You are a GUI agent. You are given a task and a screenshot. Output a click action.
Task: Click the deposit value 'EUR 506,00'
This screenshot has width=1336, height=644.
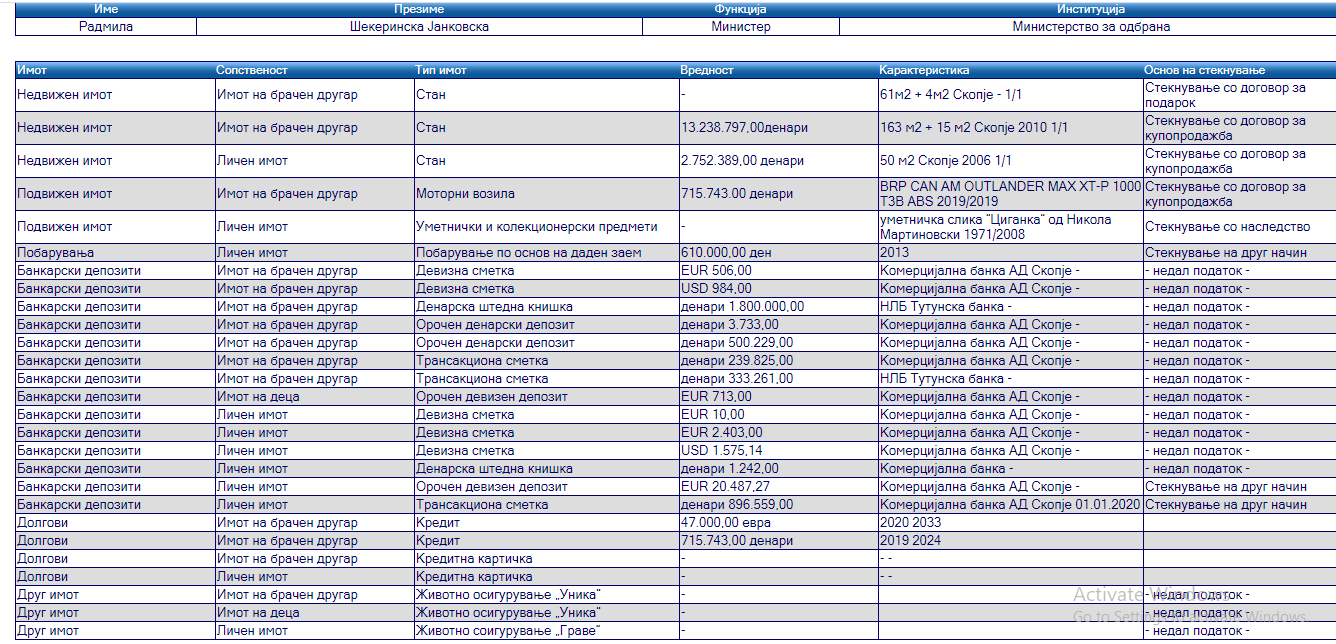pyautogui.click(x=716, y=271)
